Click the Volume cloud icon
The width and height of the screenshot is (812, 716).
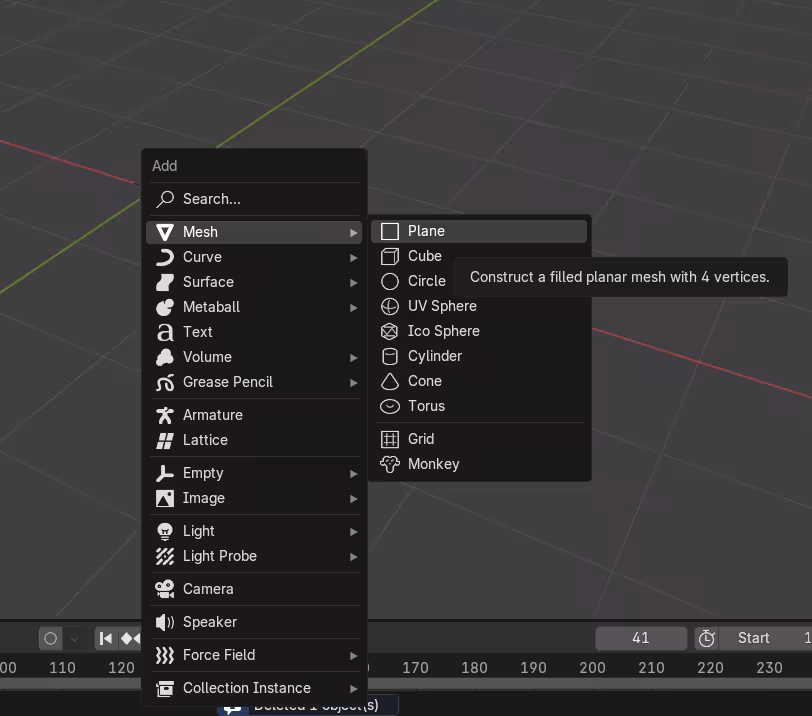coord(165,357)
